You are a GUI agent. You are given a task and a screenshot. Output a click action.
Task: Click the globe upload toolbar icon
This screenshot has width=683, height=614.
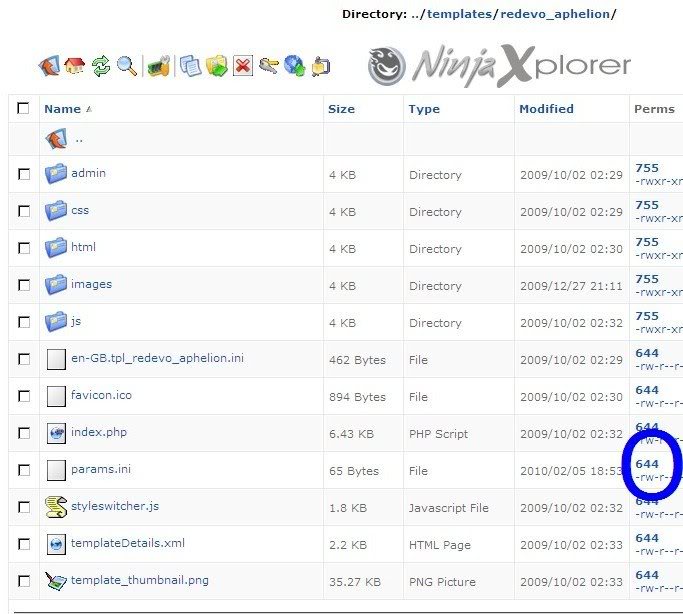click(x=294, y=67)
